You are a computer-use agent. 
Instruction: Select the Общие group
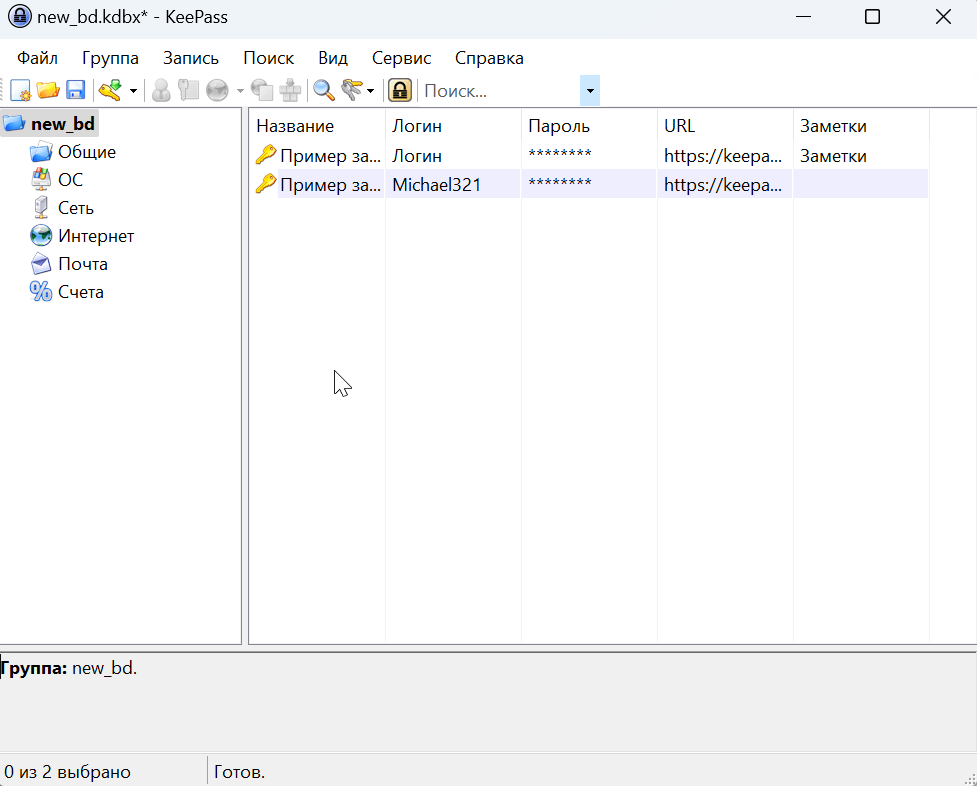pos(87,151)
